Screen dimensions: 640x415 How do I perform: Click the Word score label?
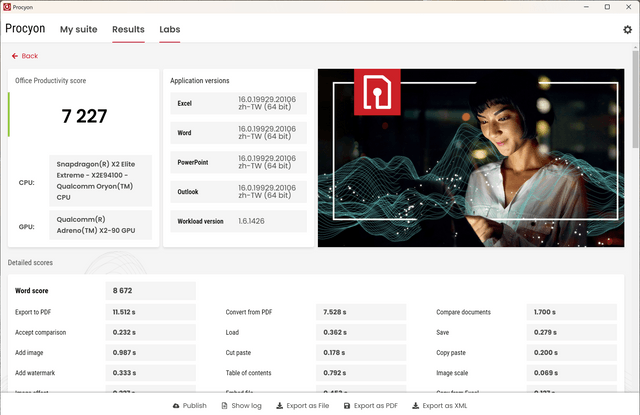click(31, 291)
